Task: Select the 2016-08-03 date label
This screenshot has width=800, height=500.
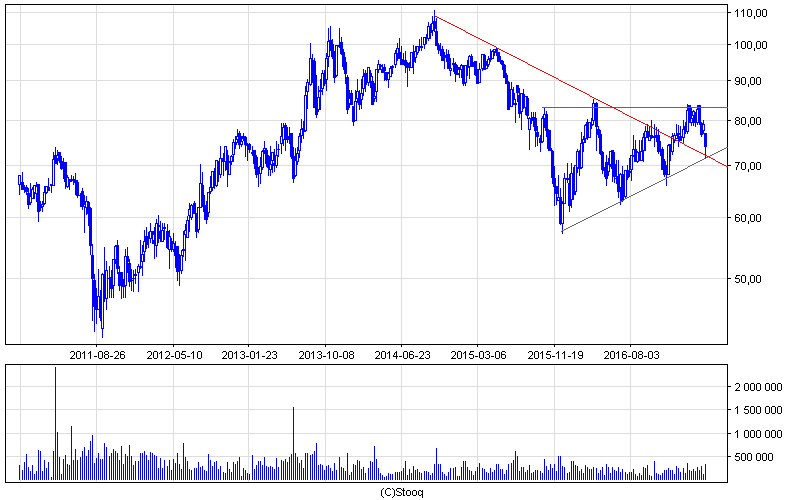Action: click(631, 355)
